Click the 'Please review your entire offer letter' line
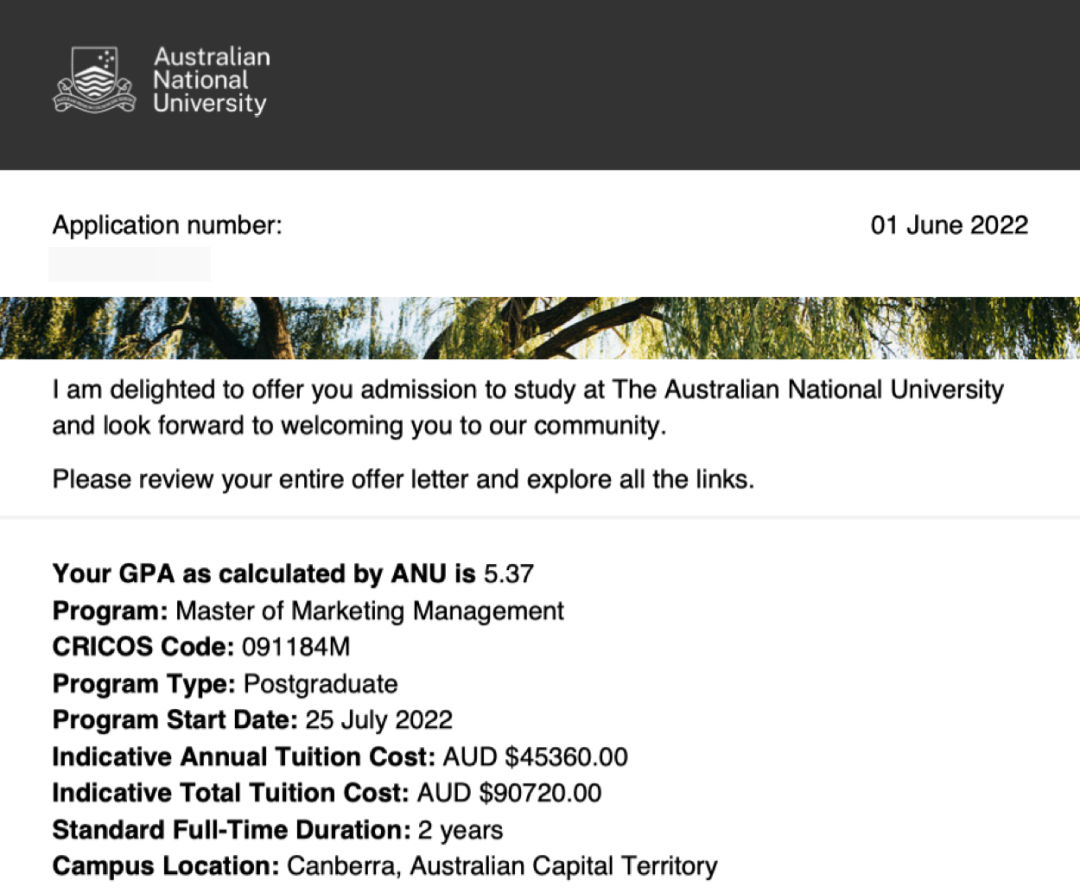Image resolution: width=1080 pixels, height=893 pixels. [403, 479]
